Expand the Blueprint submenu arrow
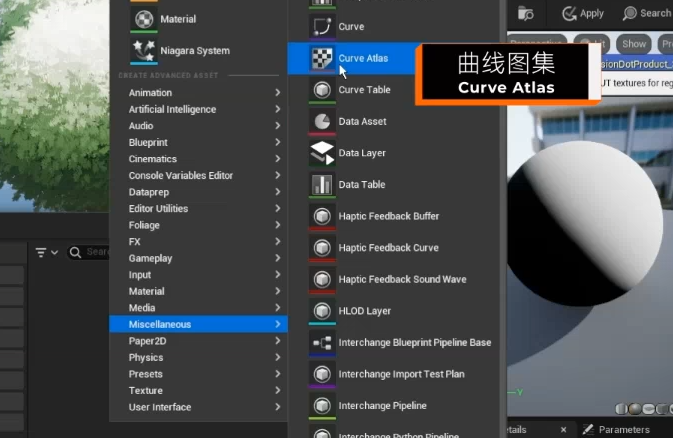Viewport: 673px width, 438px height. [277, 143]
